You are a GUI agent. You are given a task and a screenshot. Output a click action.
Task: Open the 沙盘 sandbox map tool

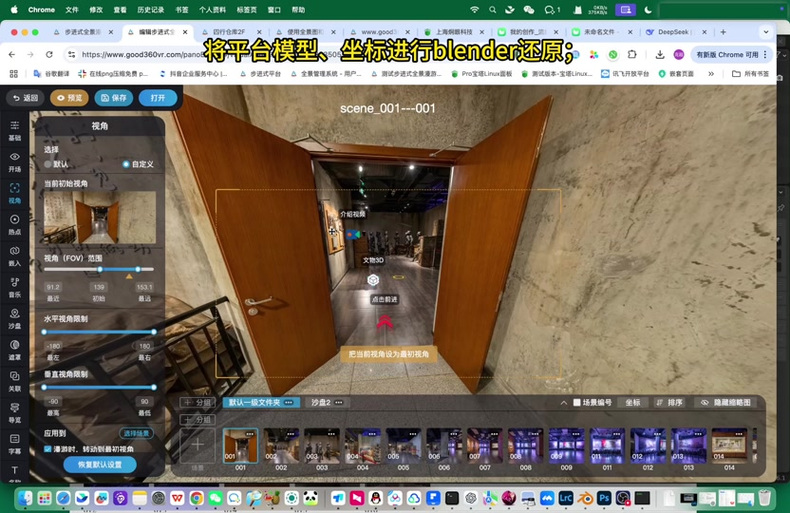coord(15,318)
